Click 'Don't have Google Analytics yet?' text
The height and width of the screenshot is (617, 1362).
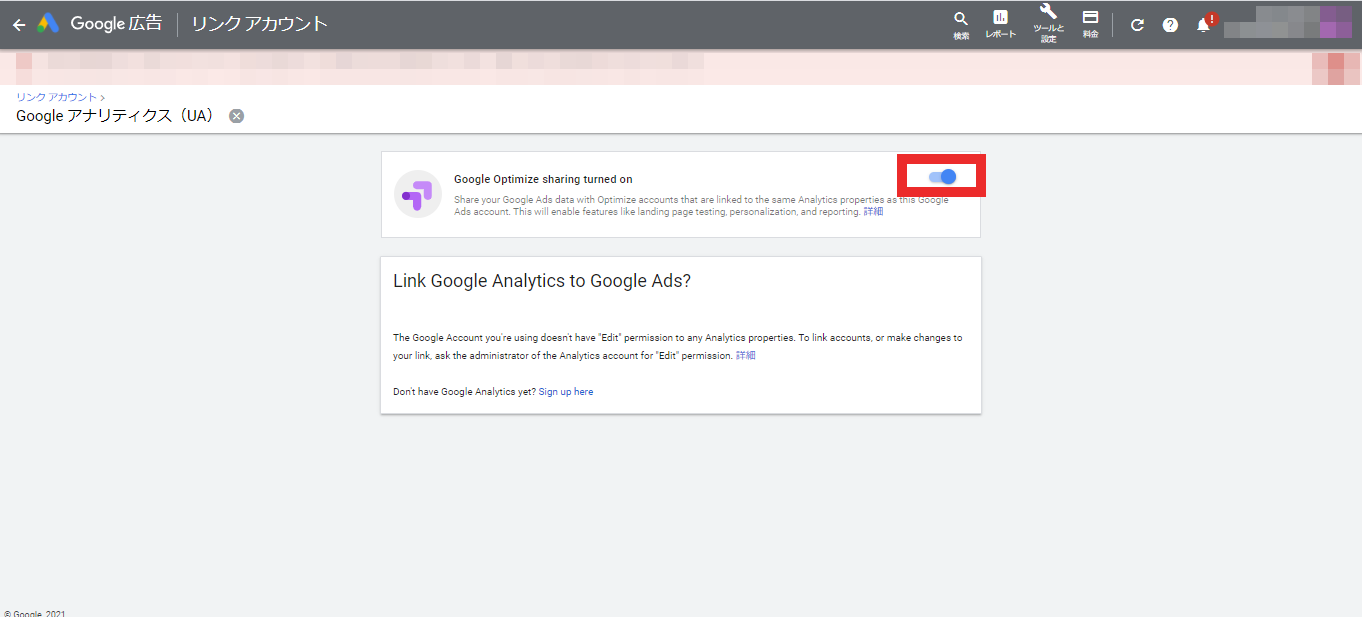pos(464,392)
